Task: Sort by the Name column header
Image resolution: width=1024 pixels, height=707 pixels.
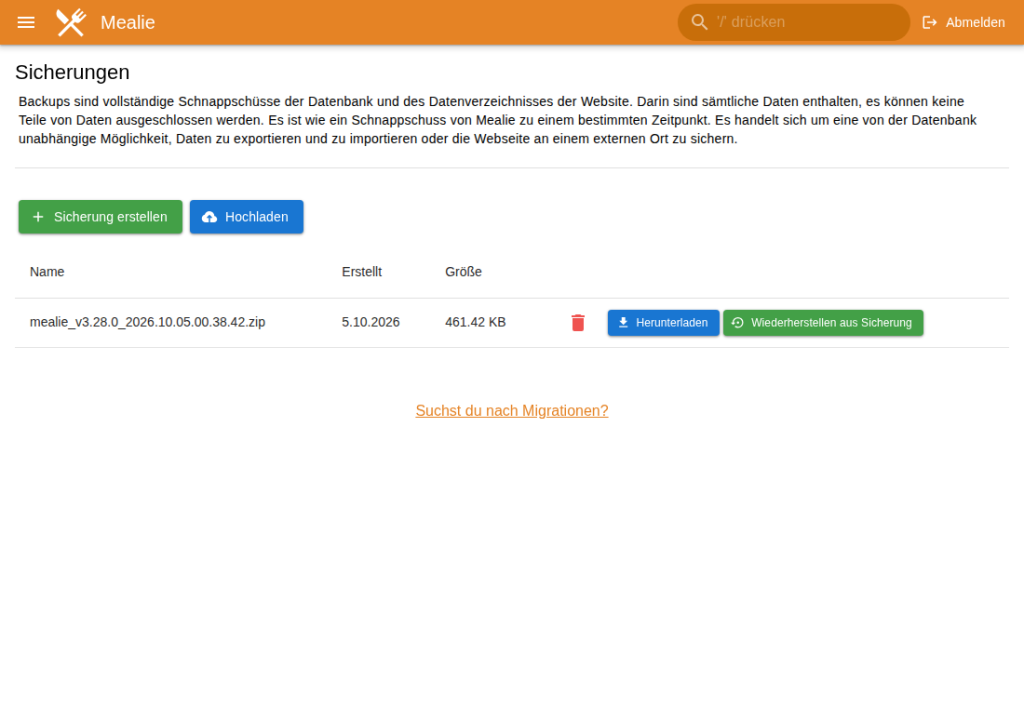Action: (x=47, y=272)
